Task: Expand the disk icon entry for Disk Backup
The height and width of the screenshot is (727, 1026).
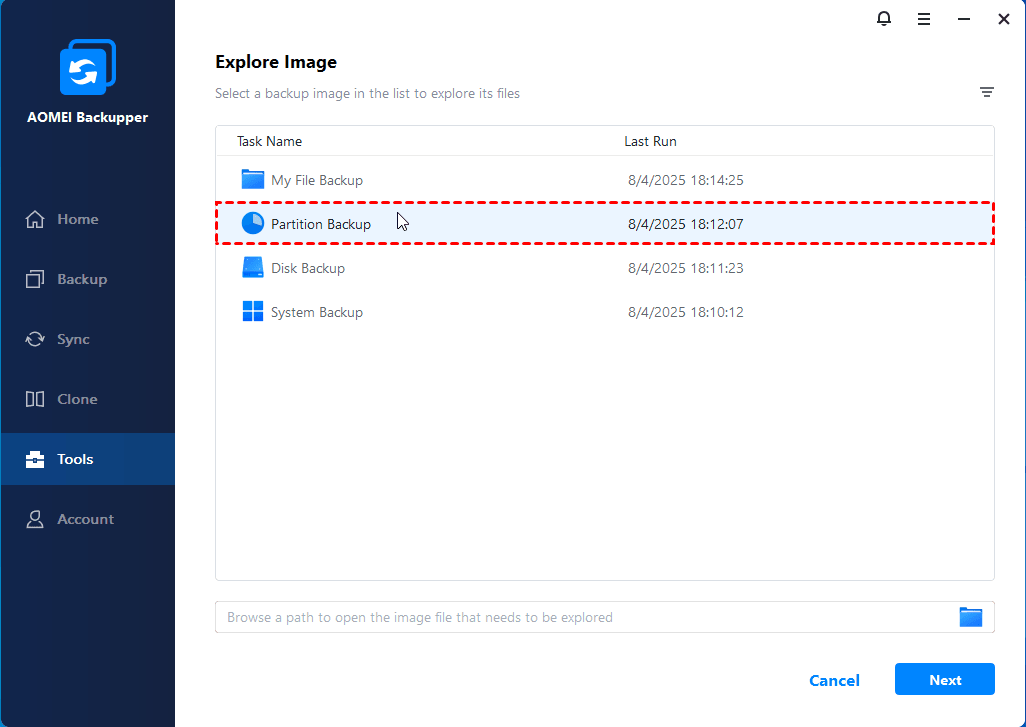Action: (255, 267)
